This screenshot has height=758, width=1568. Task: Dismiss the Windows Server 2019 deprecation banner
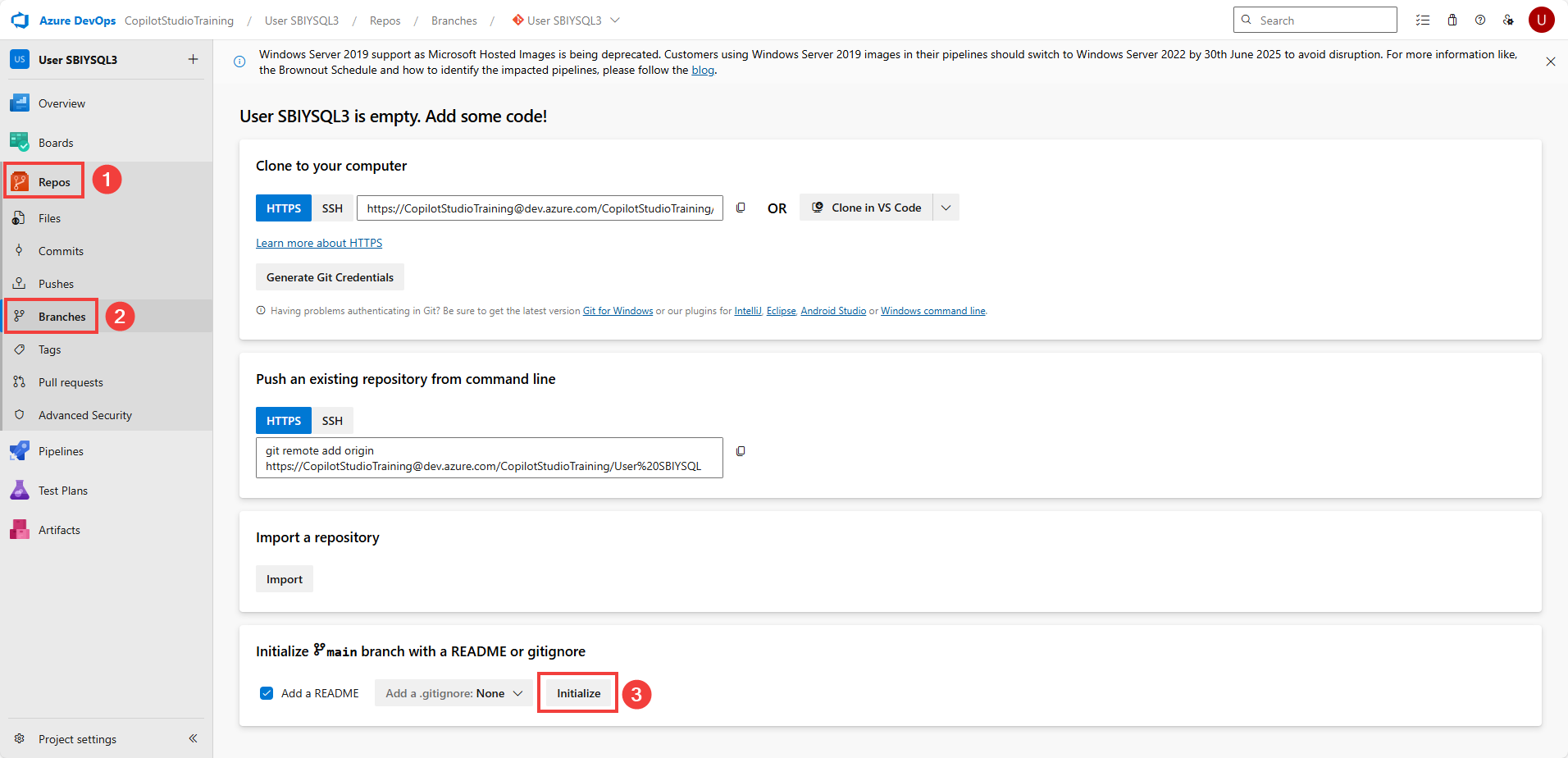click(1550, 62)
